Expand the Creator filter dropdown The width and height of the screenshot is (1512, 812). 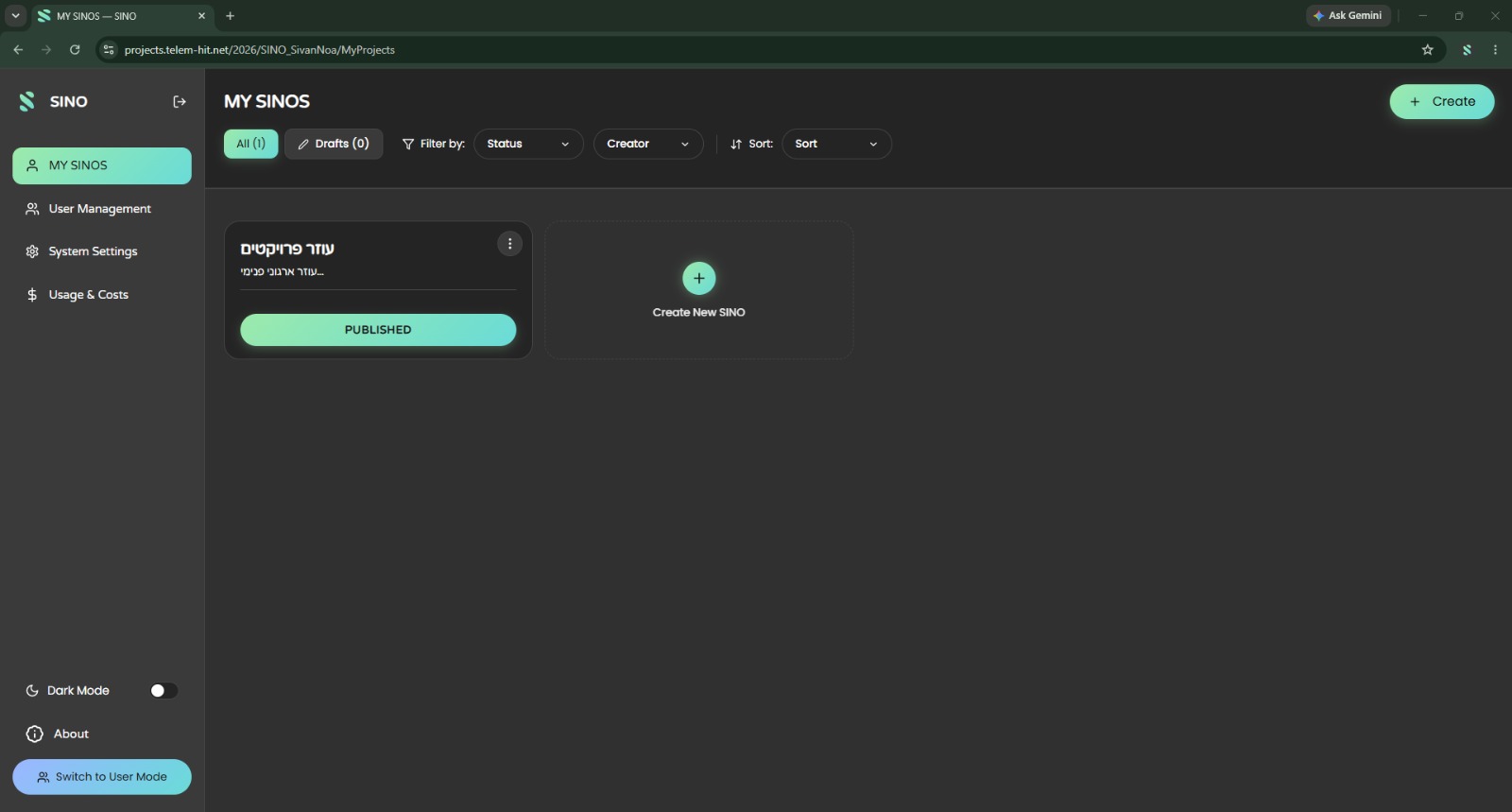pos(648,144)
